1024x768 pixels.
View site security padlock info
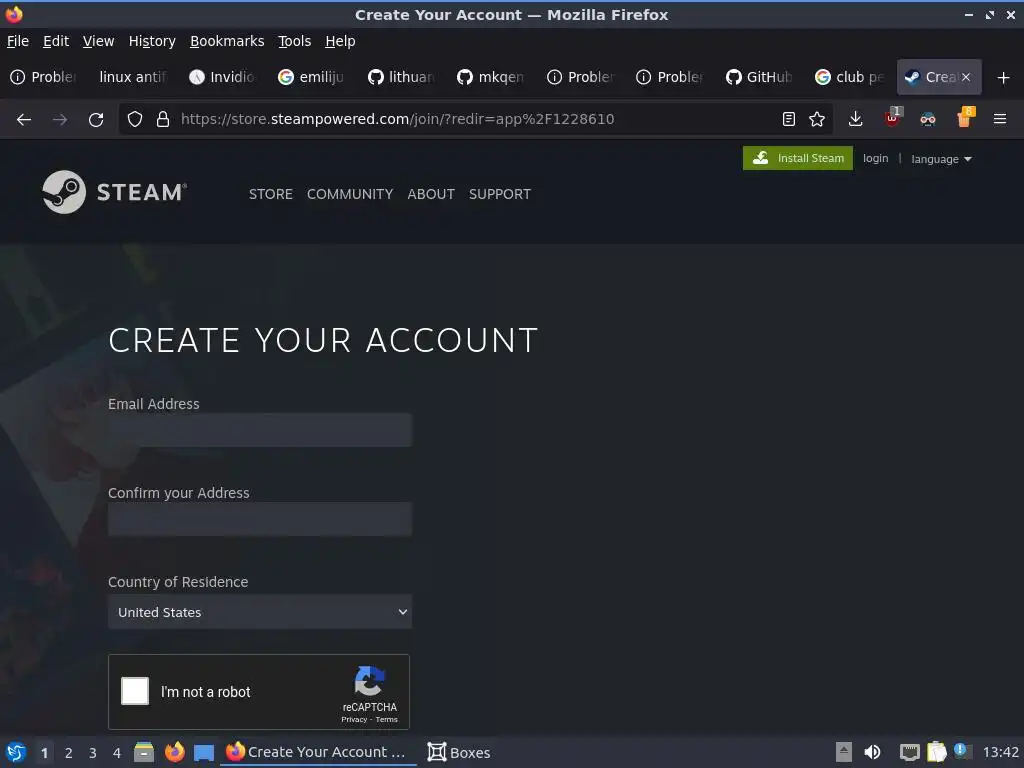(163, 119)
